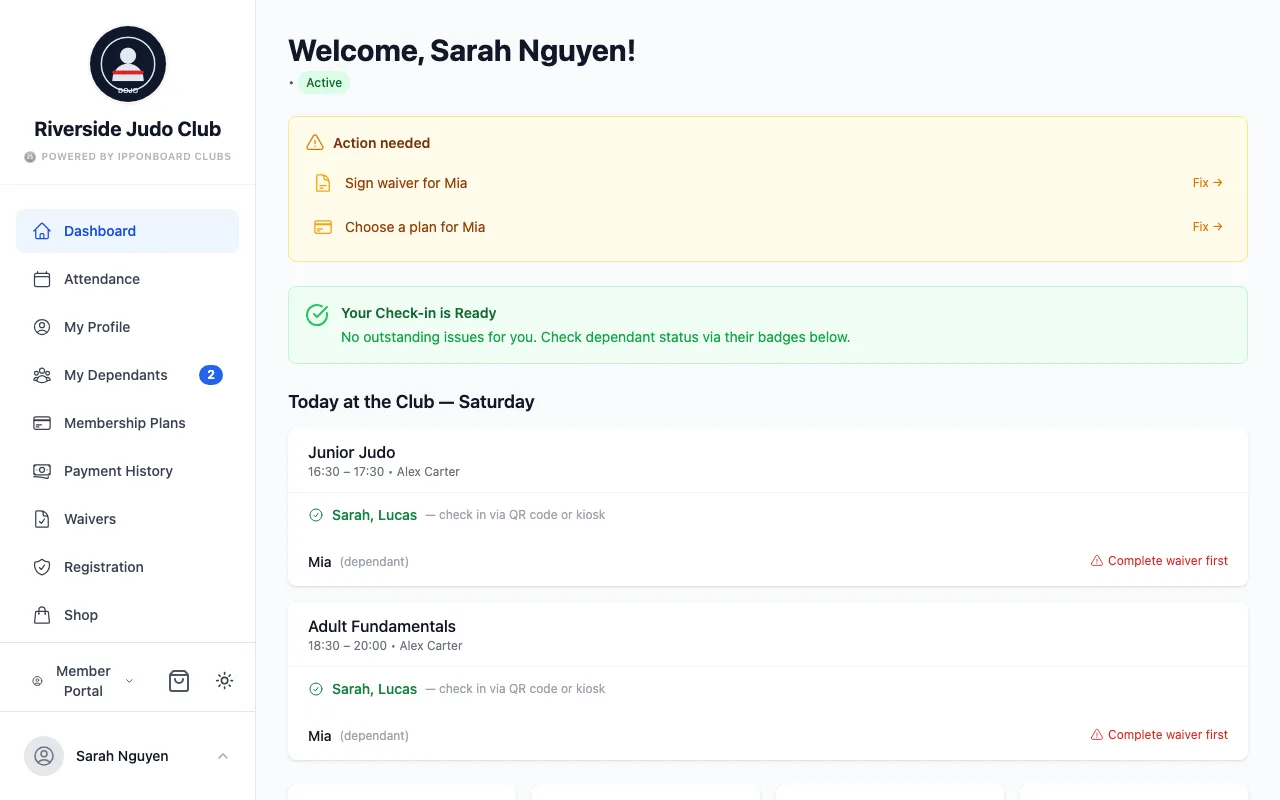This screenshot has width=1280, height=800.
Task: Click Complete waiver first under Junior Judo
Action: pos(1159,561)
